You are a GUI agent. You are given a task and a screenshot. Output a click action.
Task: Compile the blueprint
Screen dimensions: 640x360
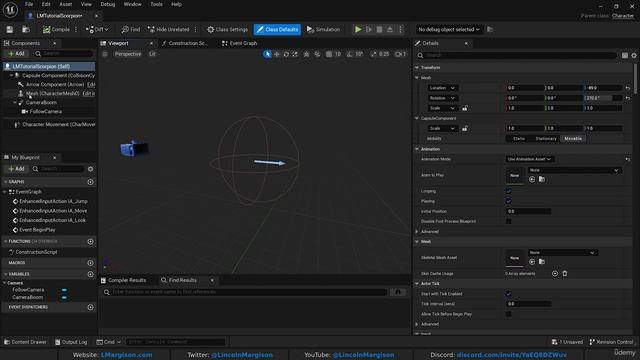coord(56,29)
